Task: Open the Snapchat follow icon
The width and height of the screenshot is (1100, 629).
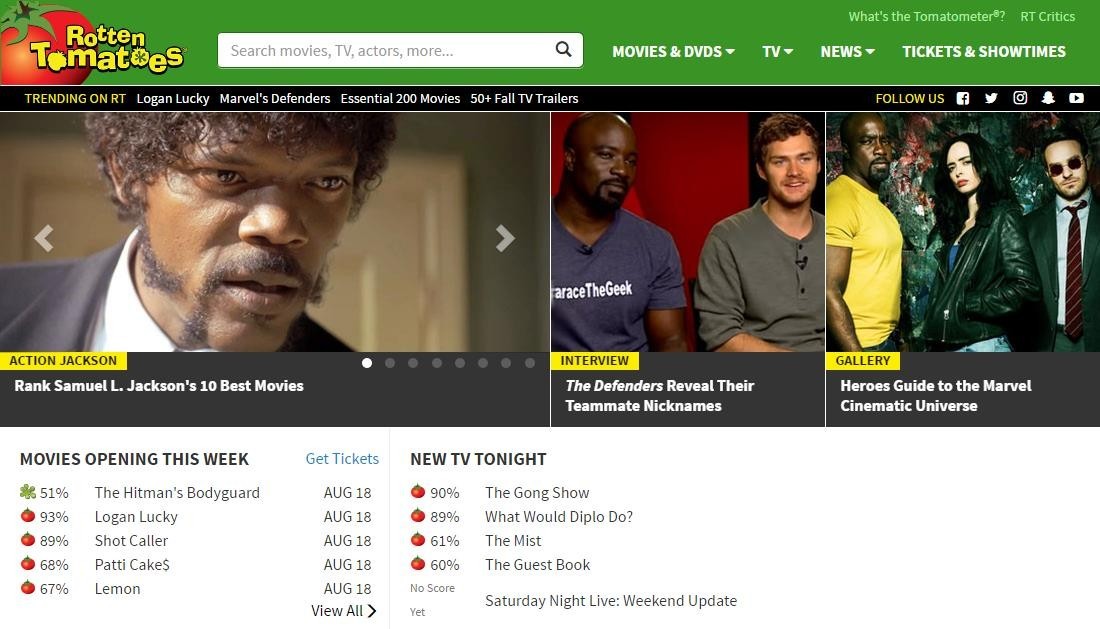Action: tap(1048, 98)
